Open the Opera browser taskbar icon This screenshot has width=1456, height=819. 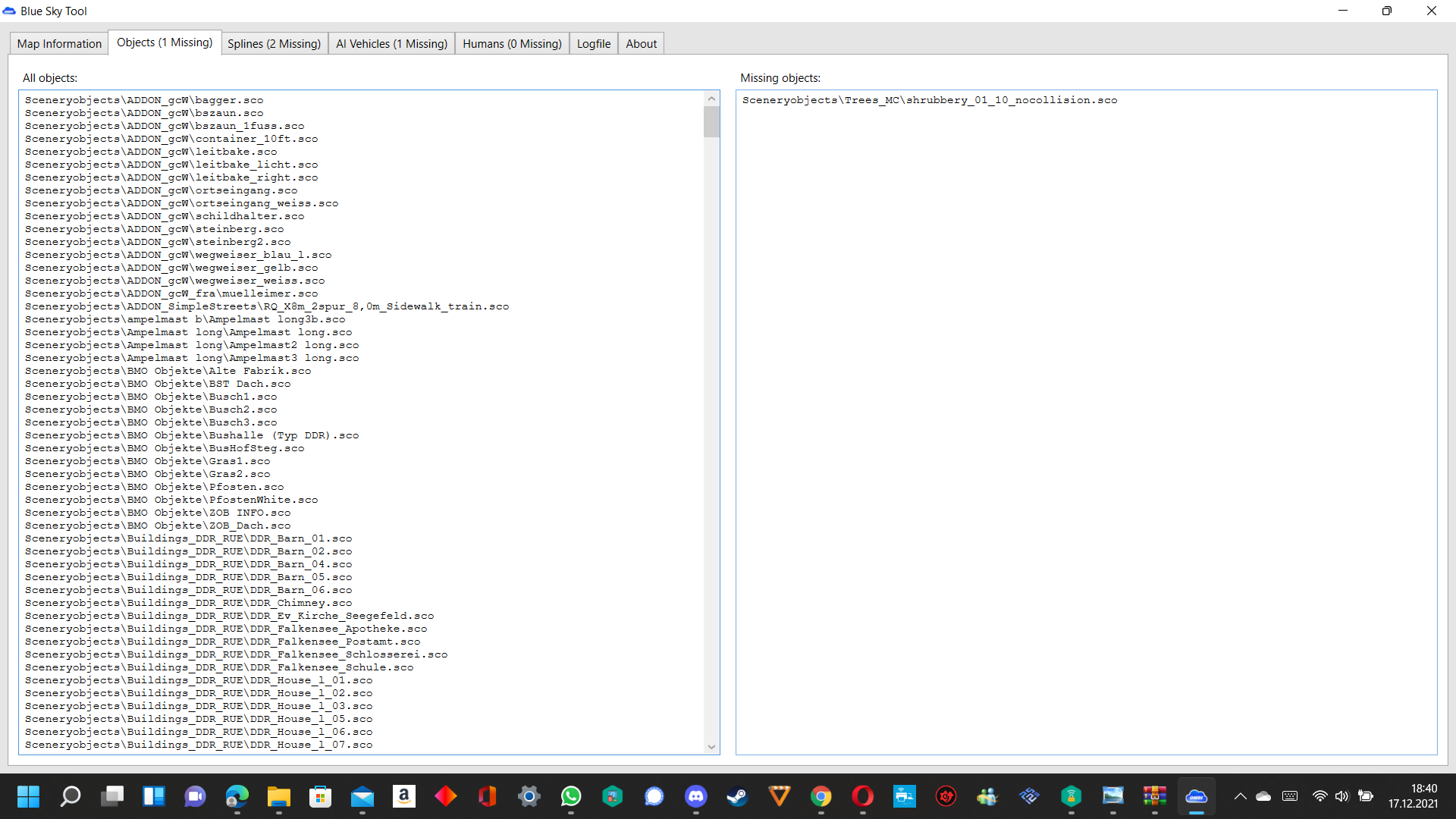click(862, 796)
